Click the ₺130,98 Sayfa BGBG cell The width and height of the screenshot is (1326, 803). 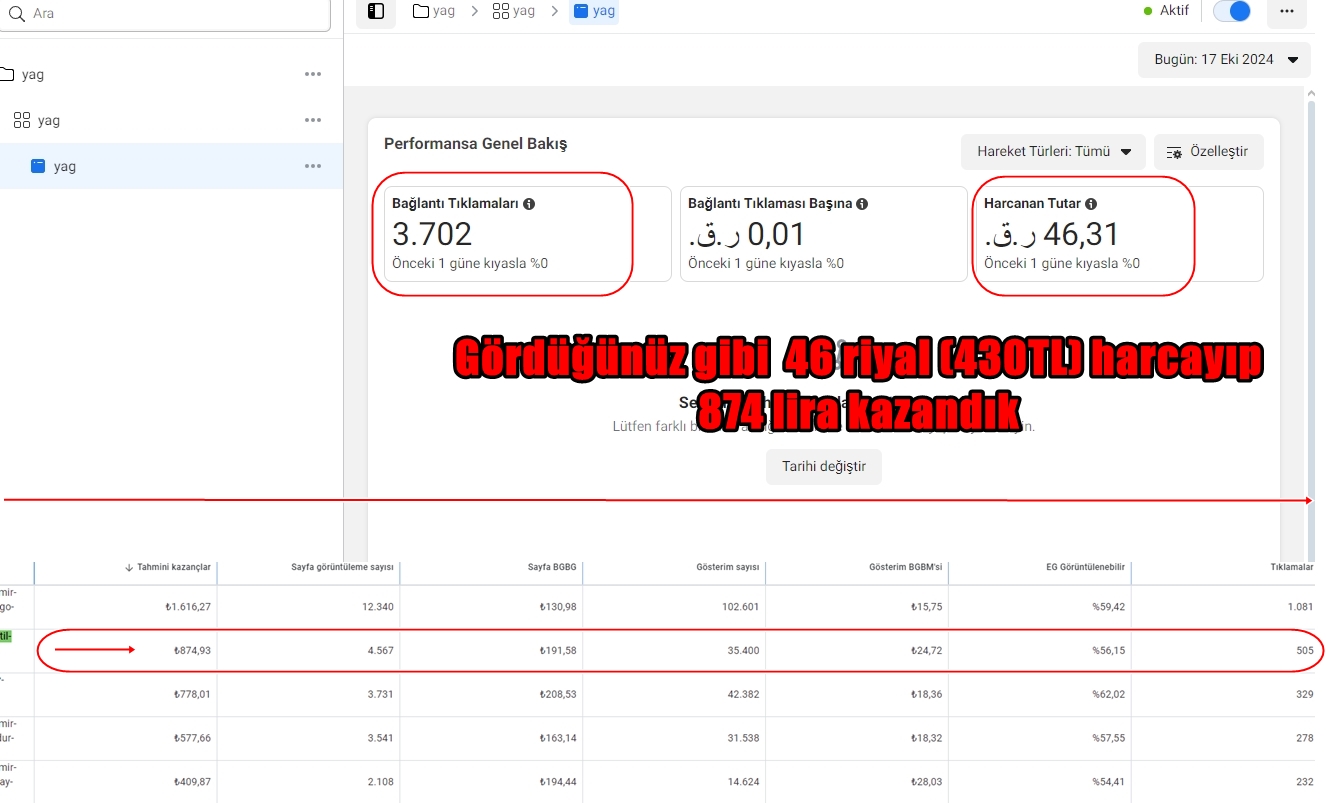click(558, 607)
